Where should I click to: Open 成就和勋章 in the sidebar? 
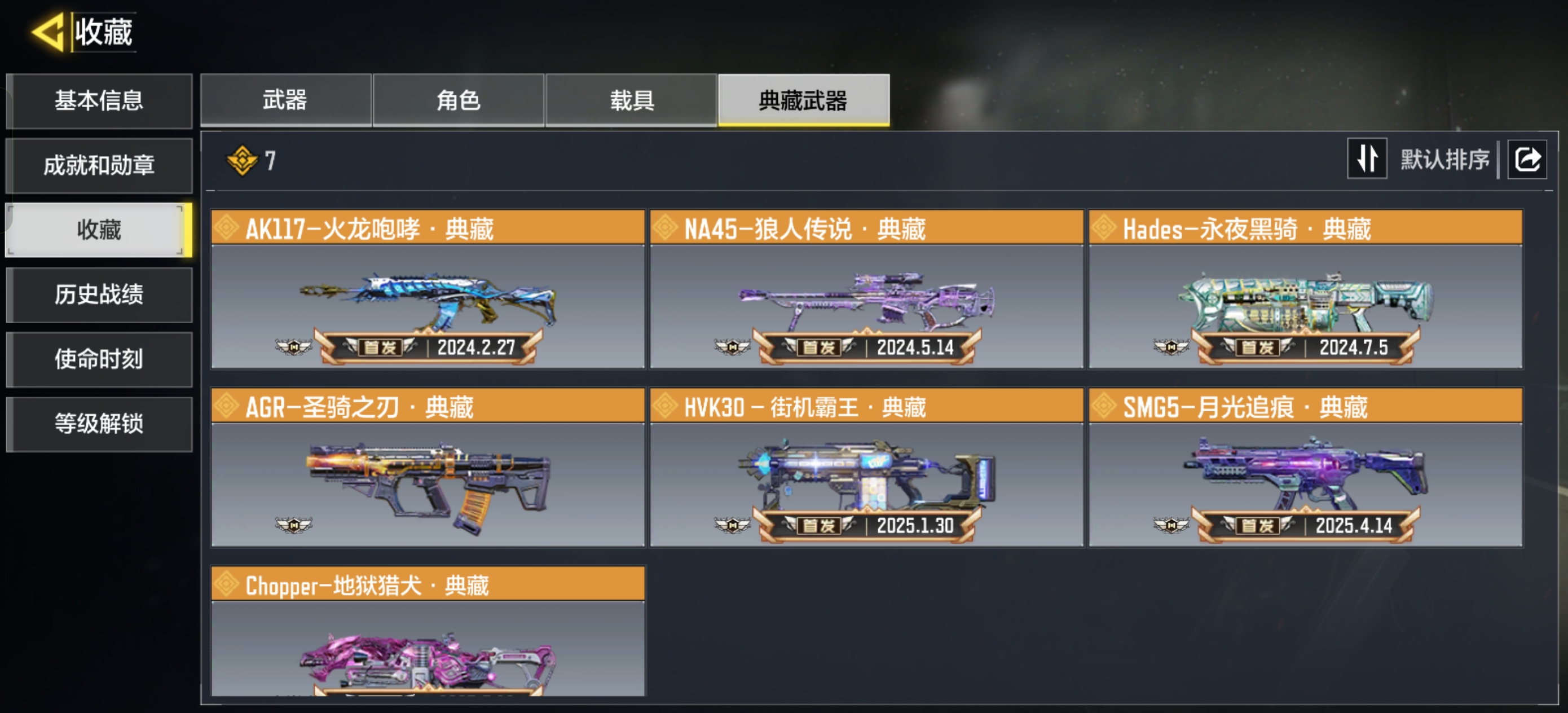point(99,166)
